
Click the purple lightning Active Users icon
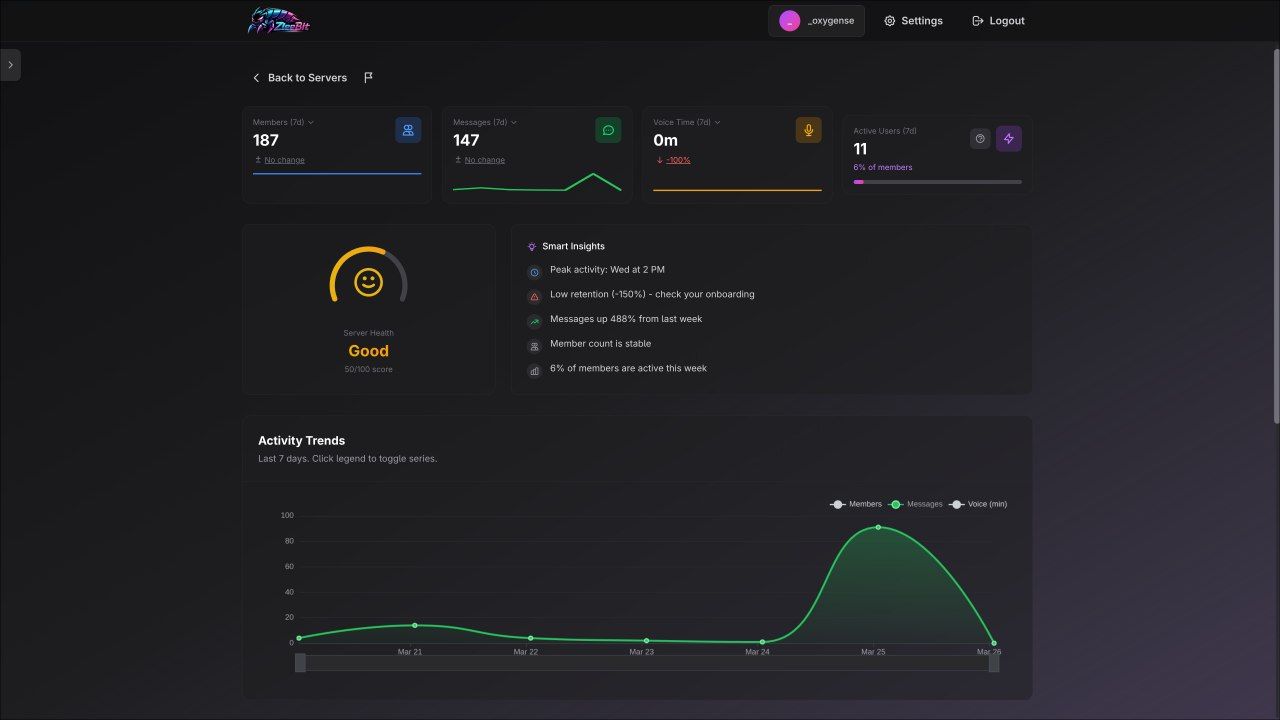point(1008,139)
